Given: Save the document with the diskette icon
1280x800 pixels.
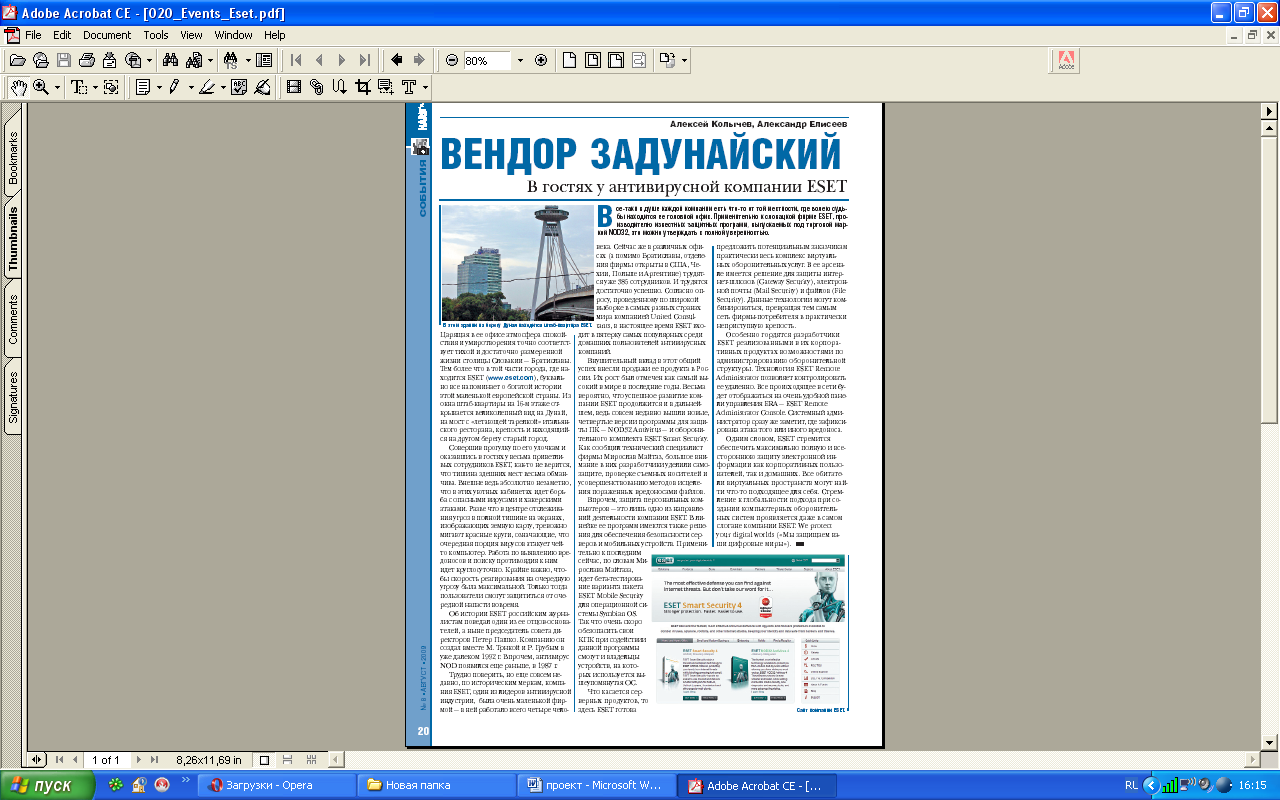Looking at the screenshot, I should 62,60.
